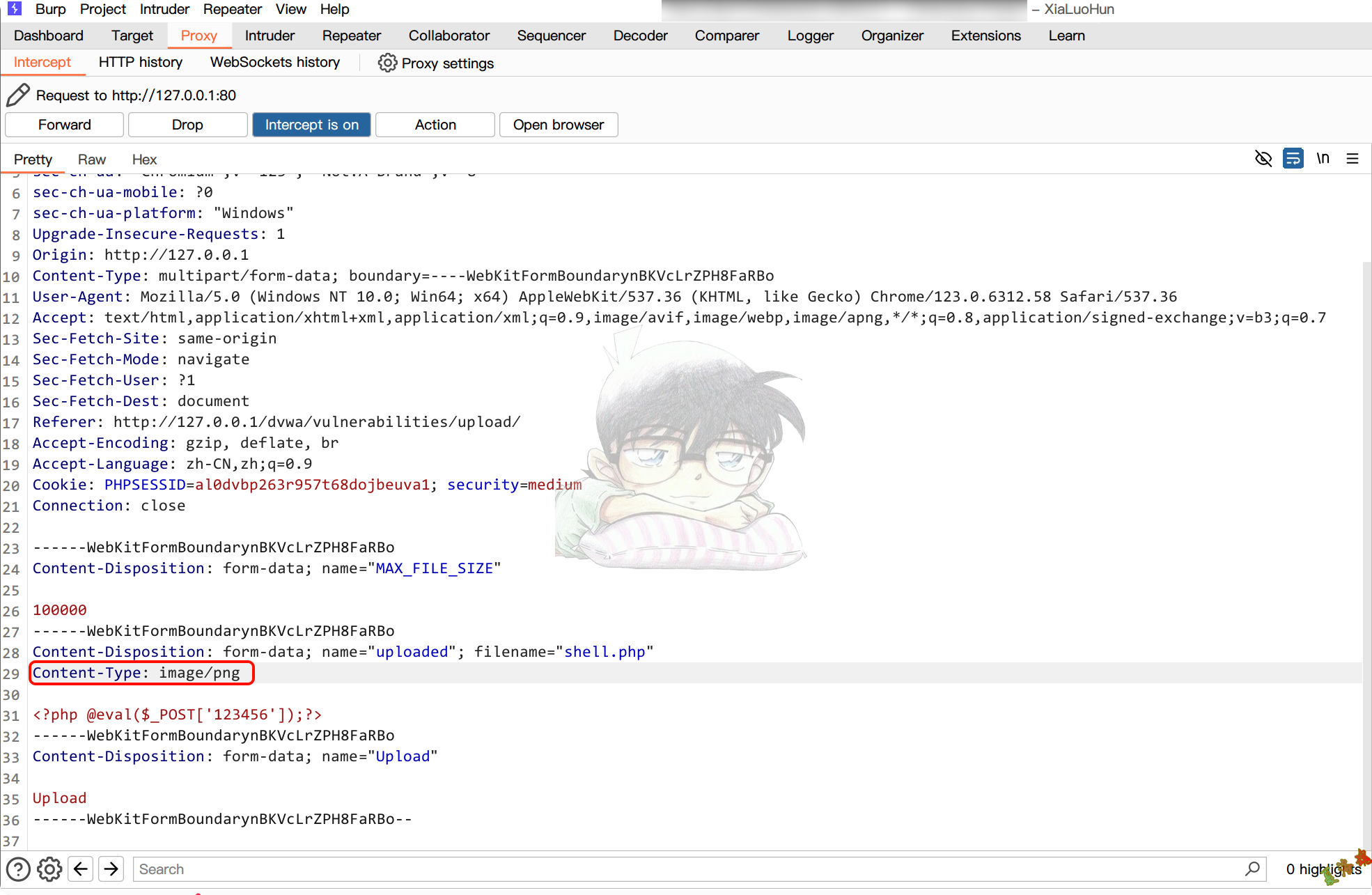Switch to the Target tab
The height and width of the screenshot is (895, 1372).
point(132,36)
